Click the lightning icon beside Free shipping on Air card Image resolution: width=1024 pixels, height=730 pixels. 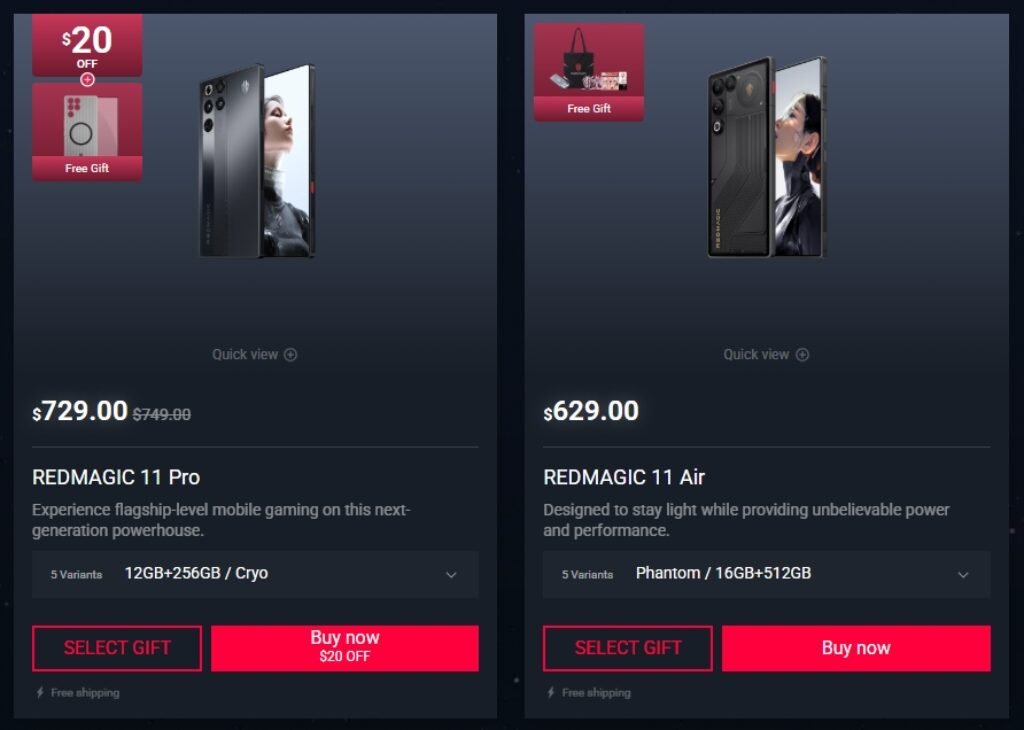pyautogui.click(x=551, y=692)
